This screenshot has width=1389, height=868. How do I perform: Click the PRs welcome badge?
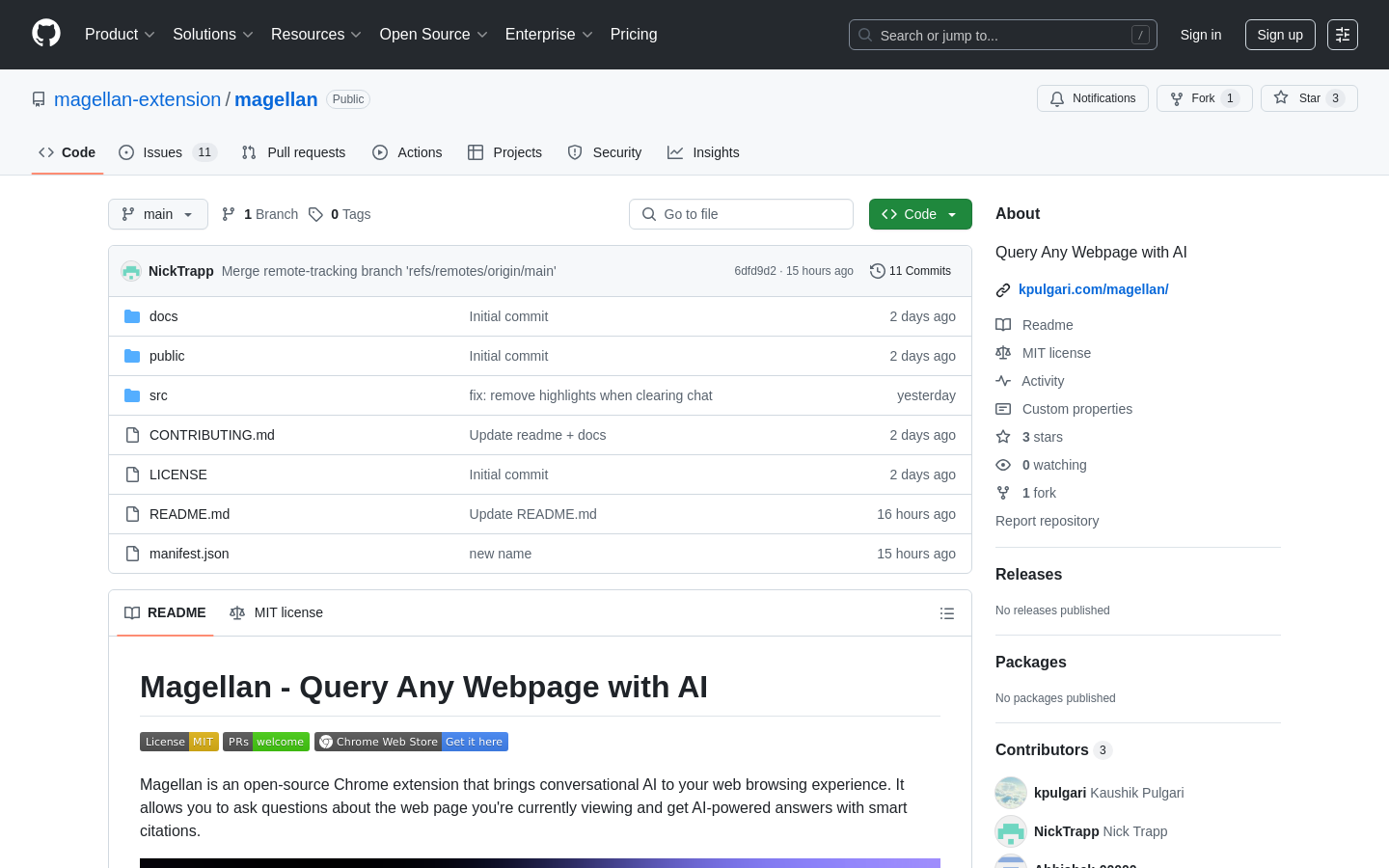[x=266, y=742]
